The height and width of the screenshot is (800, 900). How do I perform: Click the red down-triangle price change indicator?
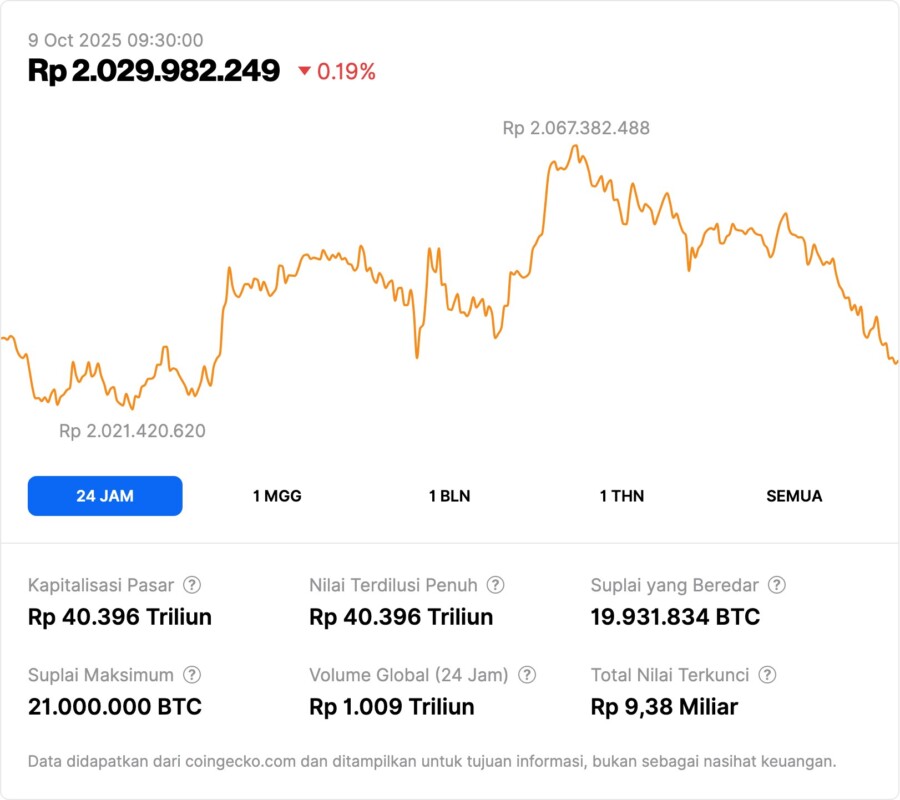(305, 72)
